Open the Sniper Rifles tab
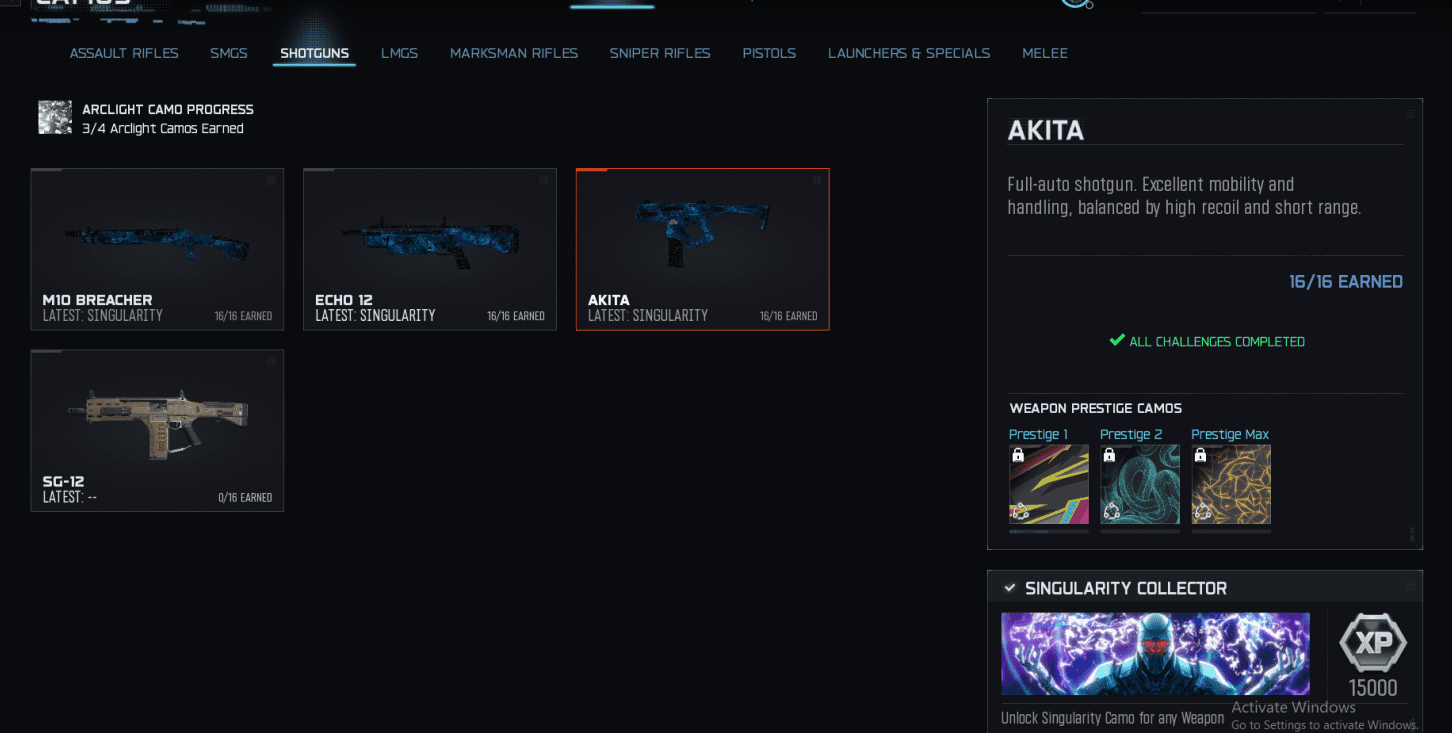Screen dimensions: 1452x733 pyautogui.click(x=660, y=53)
